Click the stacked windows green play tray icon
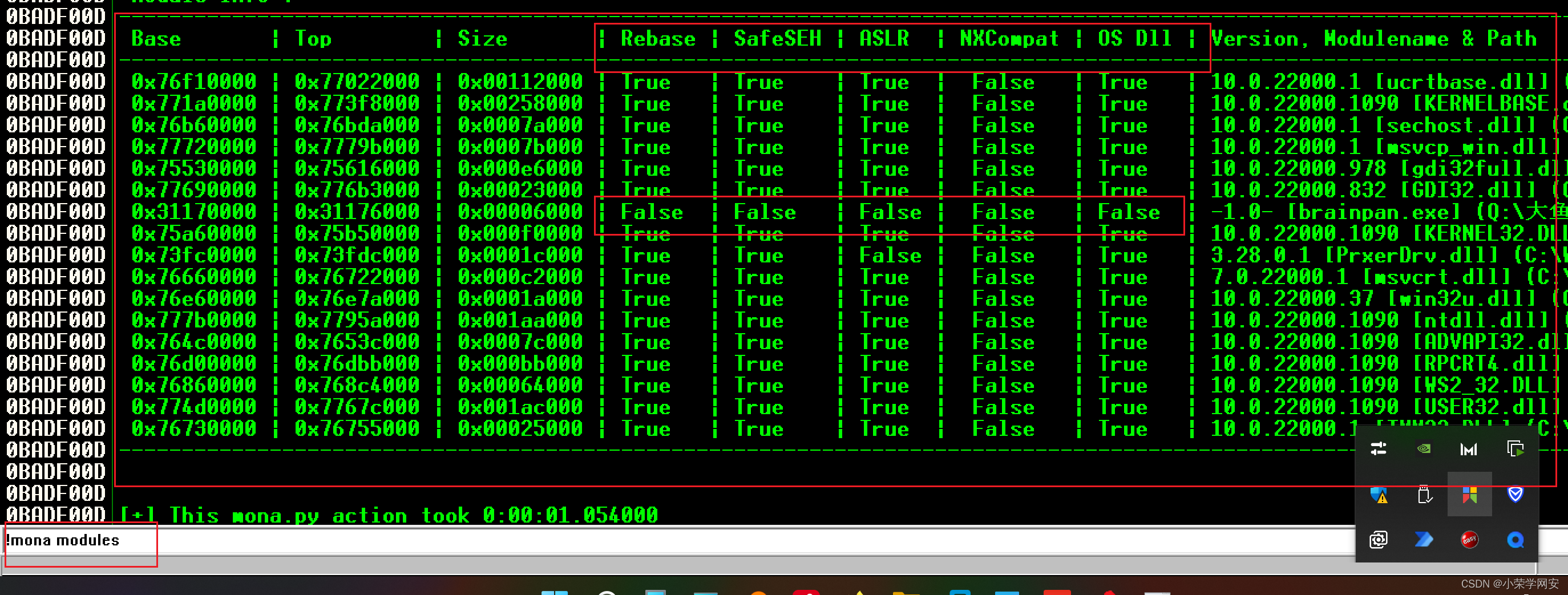Image resolution: width=1568 pixels, height=595 pixels. 1515,449
